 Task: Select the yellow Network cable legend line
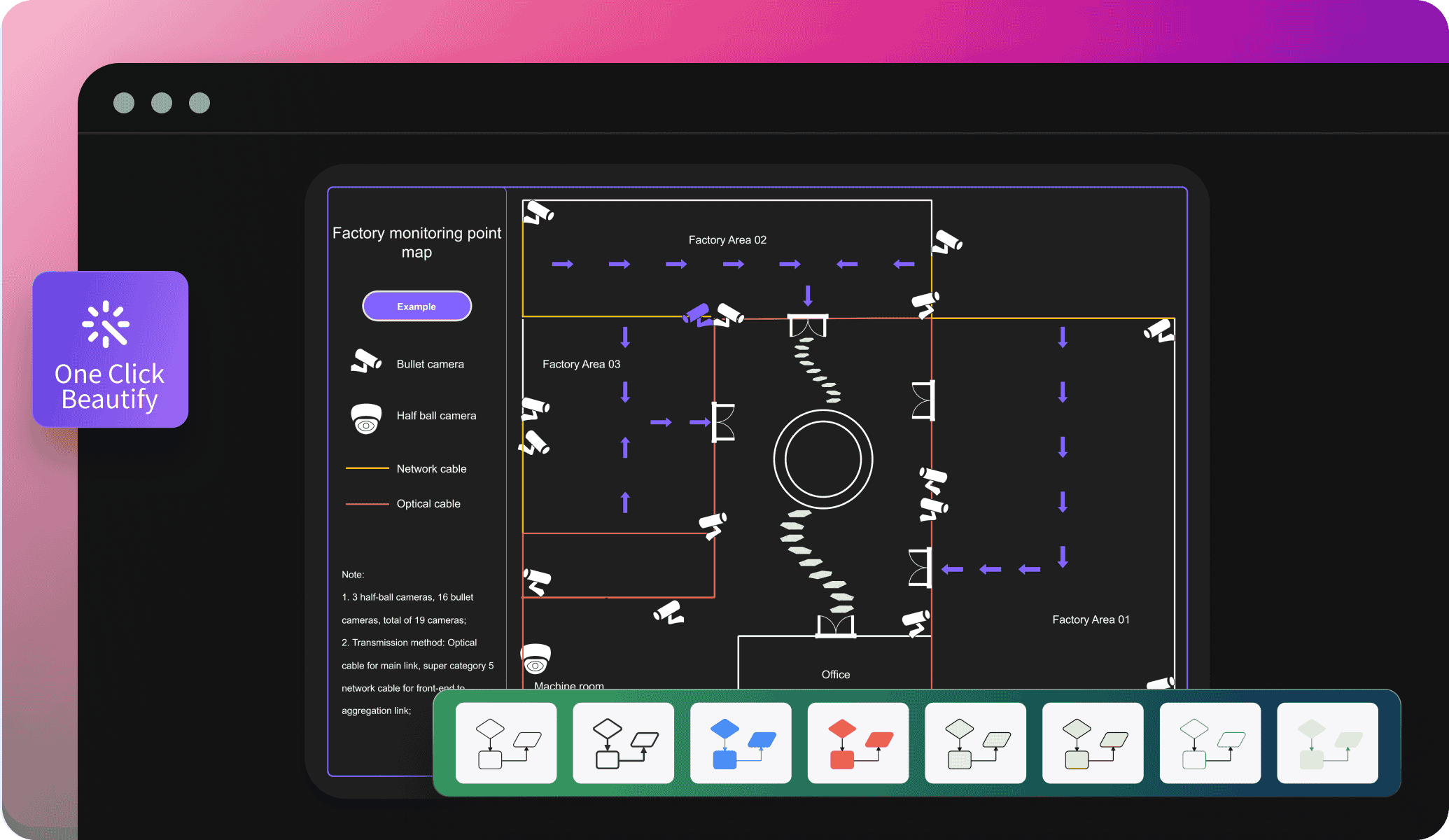(367, 468)
